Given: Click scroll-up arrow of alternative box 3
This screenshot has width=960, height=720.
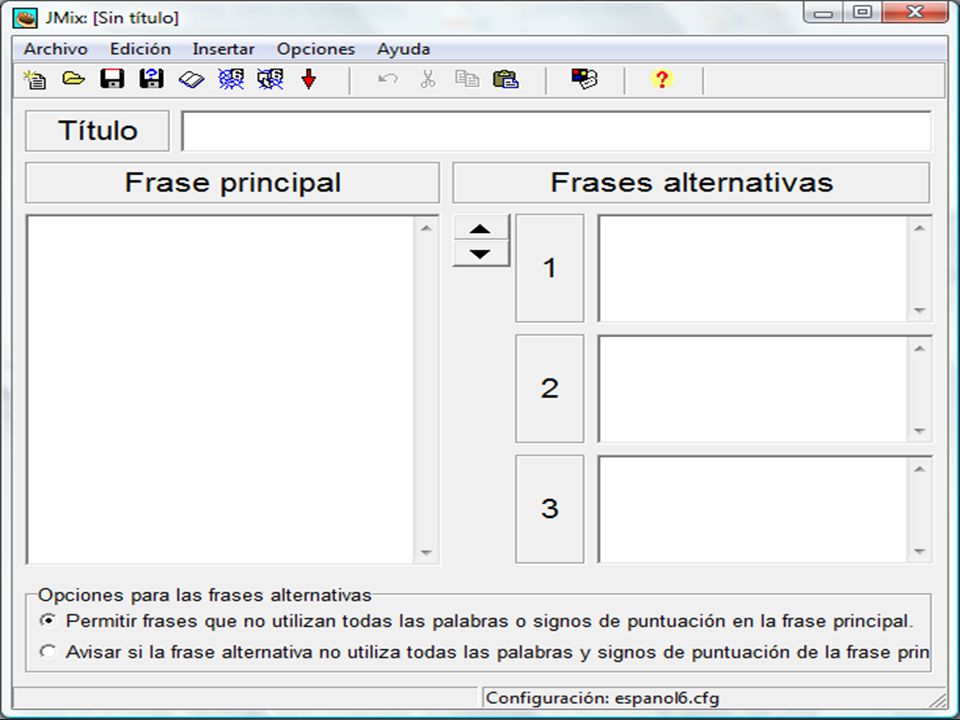Looking at the screenshot, I should 920,469.
